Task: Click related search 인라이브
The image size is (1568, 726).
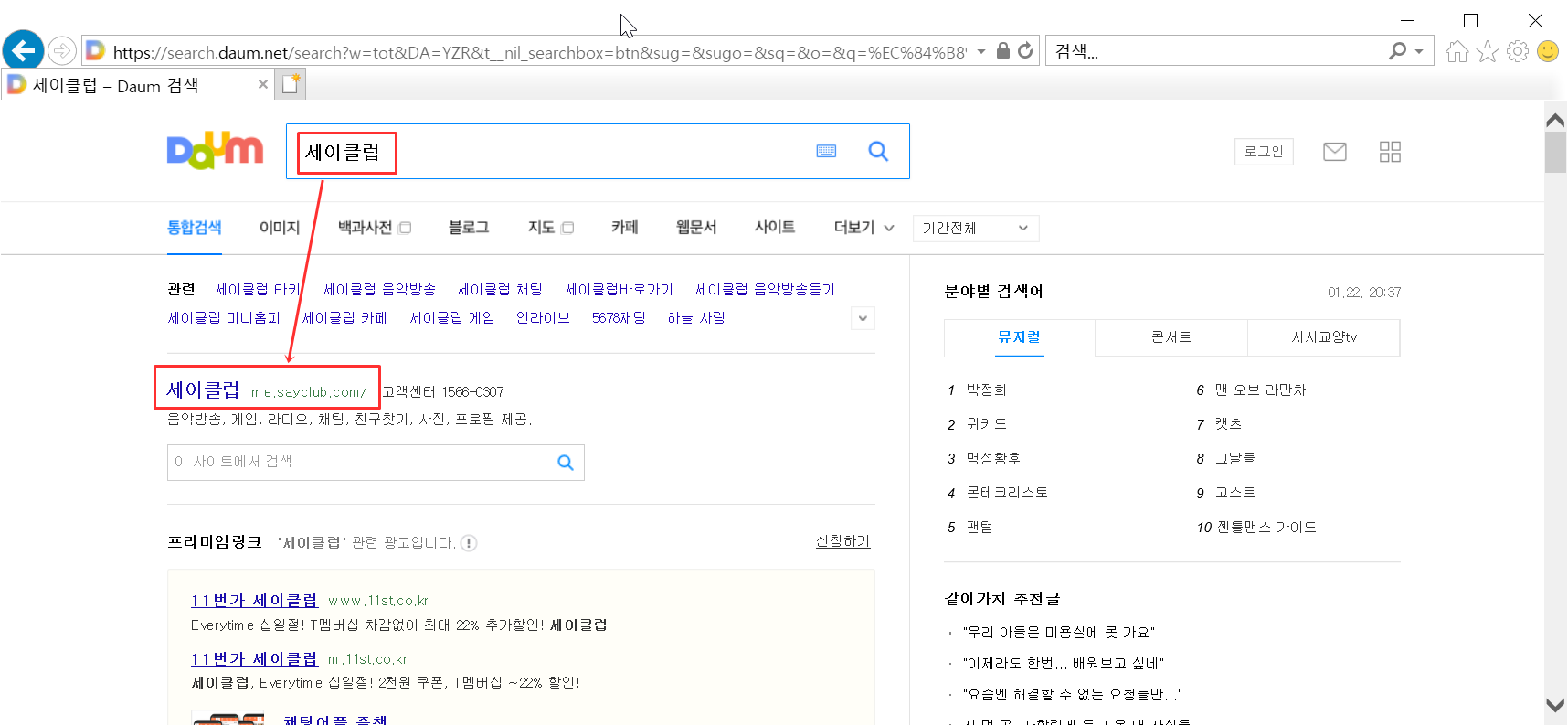Action: tap(543, 317)
